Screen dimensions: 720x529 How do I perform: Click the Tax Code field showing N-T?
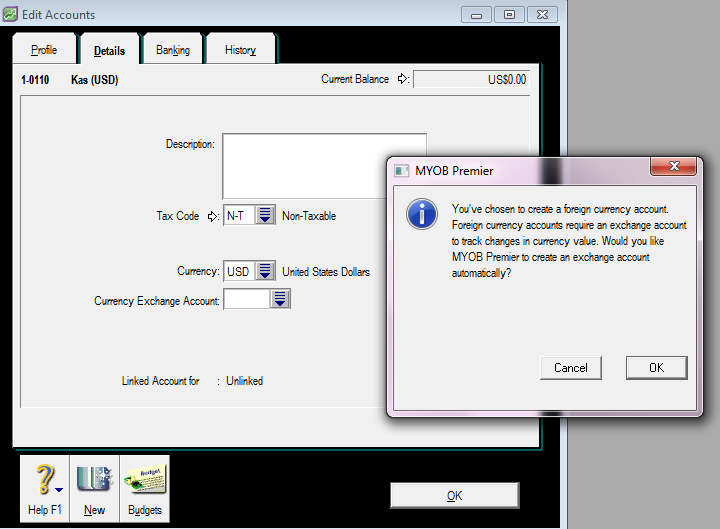click(239, 215)
